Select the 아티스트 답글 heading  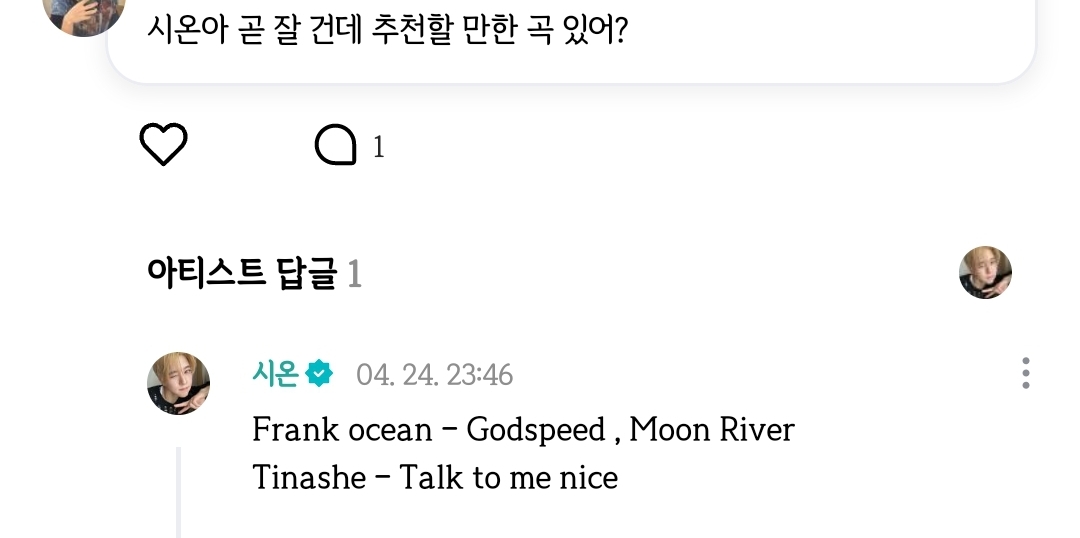pos(242,272)
